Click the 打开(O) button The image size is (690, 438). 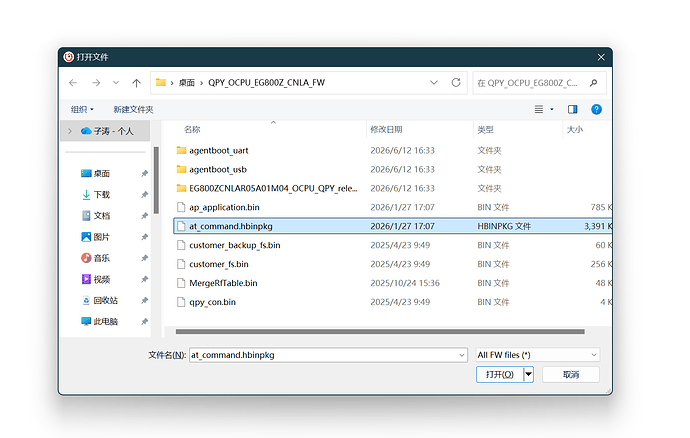499,375
